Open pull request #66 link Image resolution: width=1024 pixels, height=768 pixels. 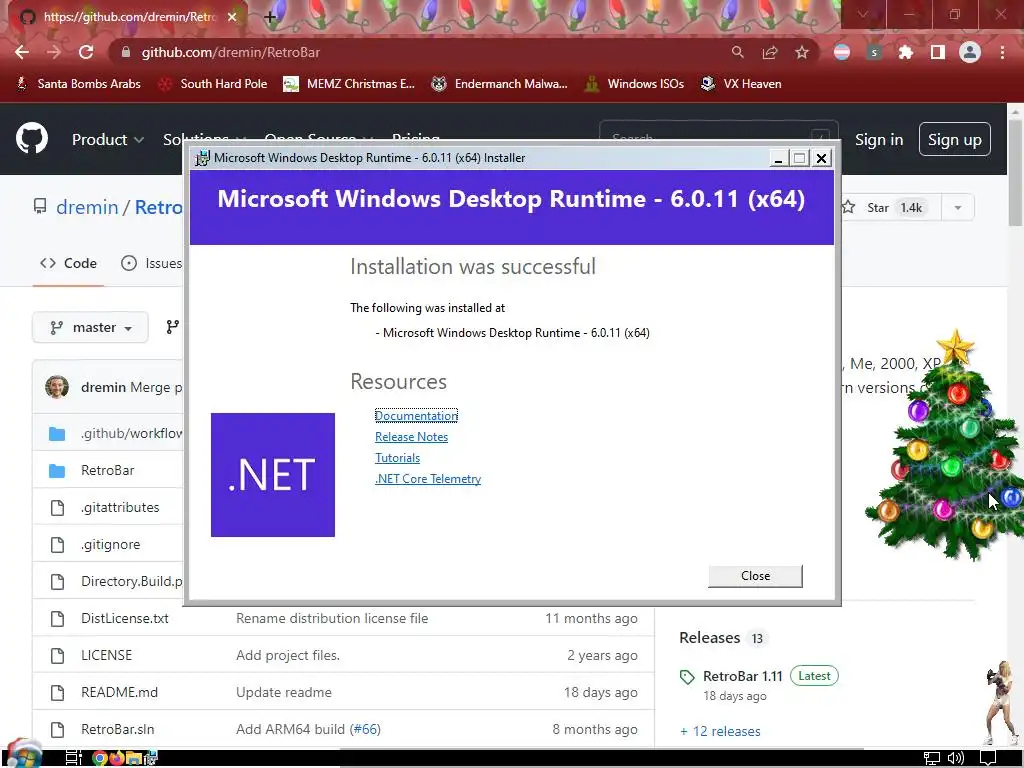(364, 729)
